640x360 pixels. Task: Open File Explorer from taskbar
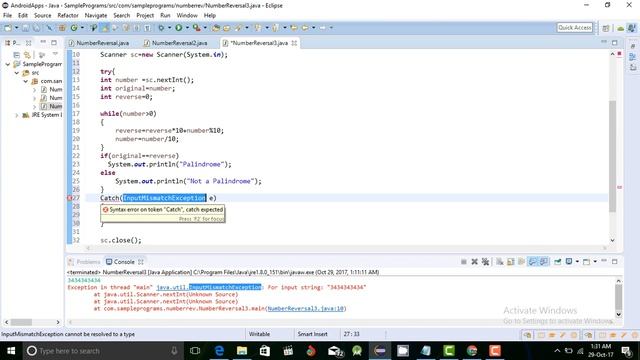[x=242, y=351]
